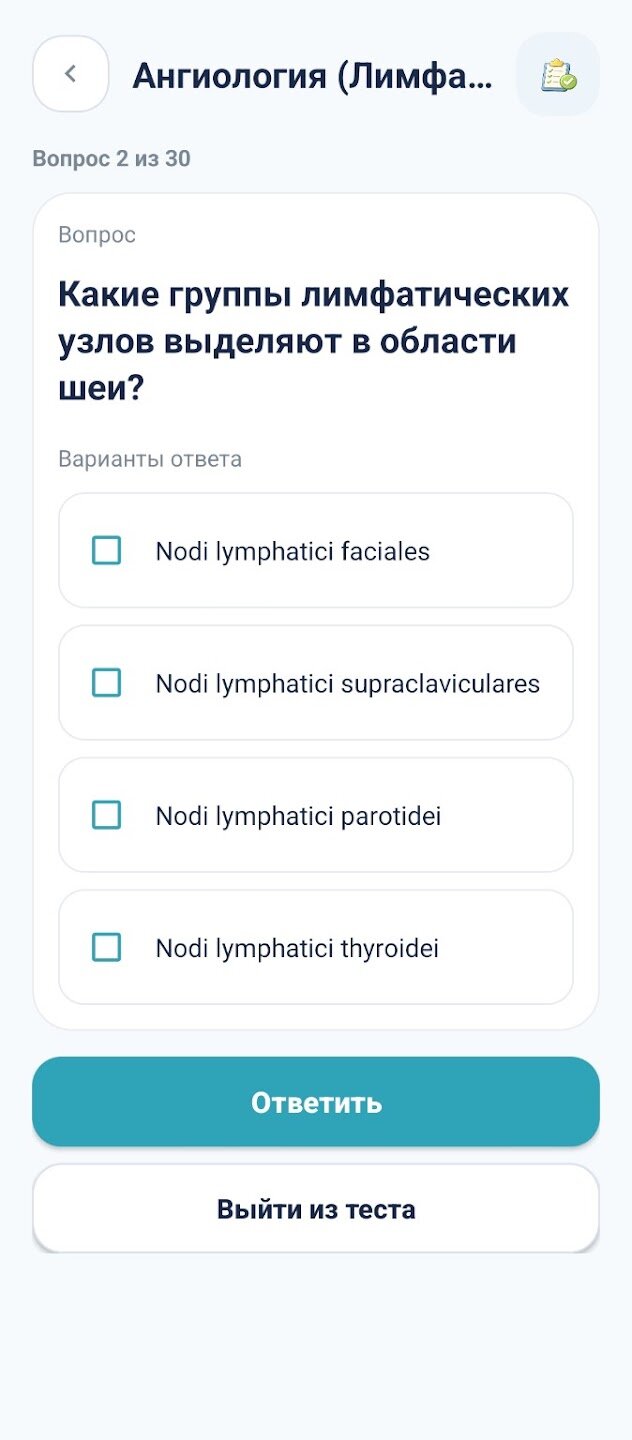This screenshot has height=1440, width=632.
Task: Choose the Nodi lymphatici supraclaviculares option label
Action: [347, 684]
